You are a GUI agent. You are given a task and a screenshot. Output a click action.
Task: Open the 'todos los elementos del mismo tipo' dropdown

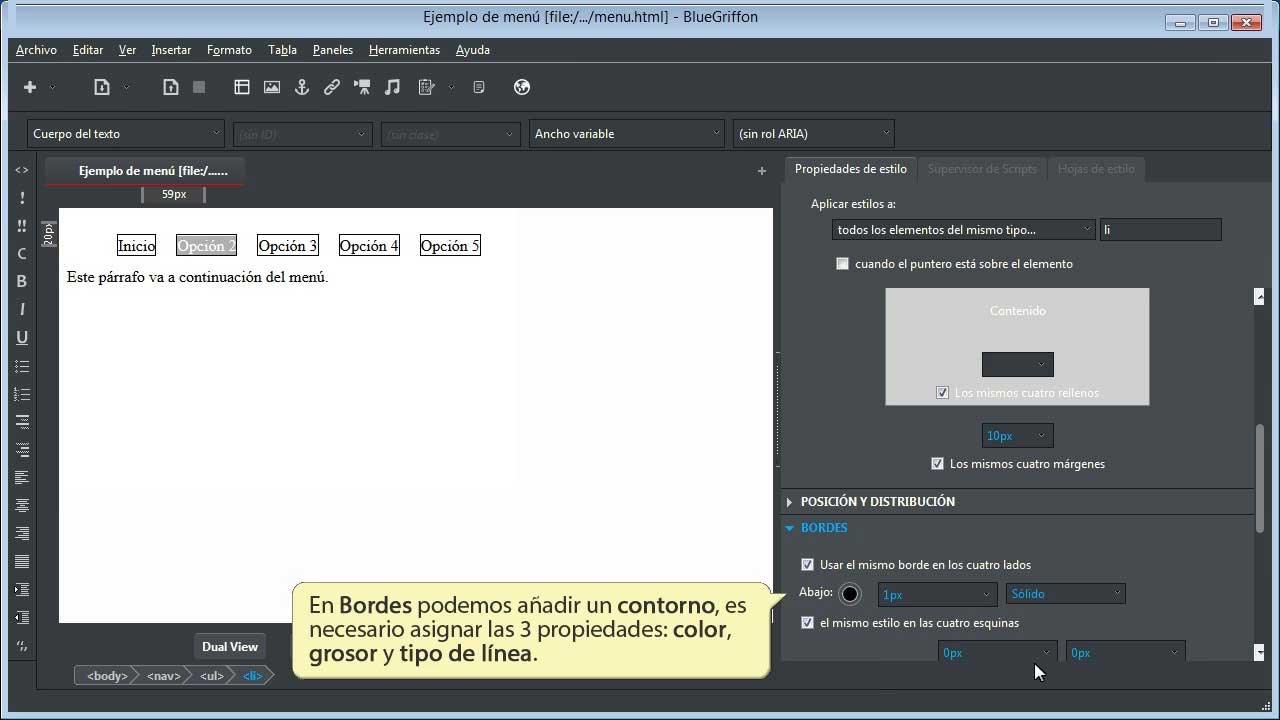[x=962, y=229]
